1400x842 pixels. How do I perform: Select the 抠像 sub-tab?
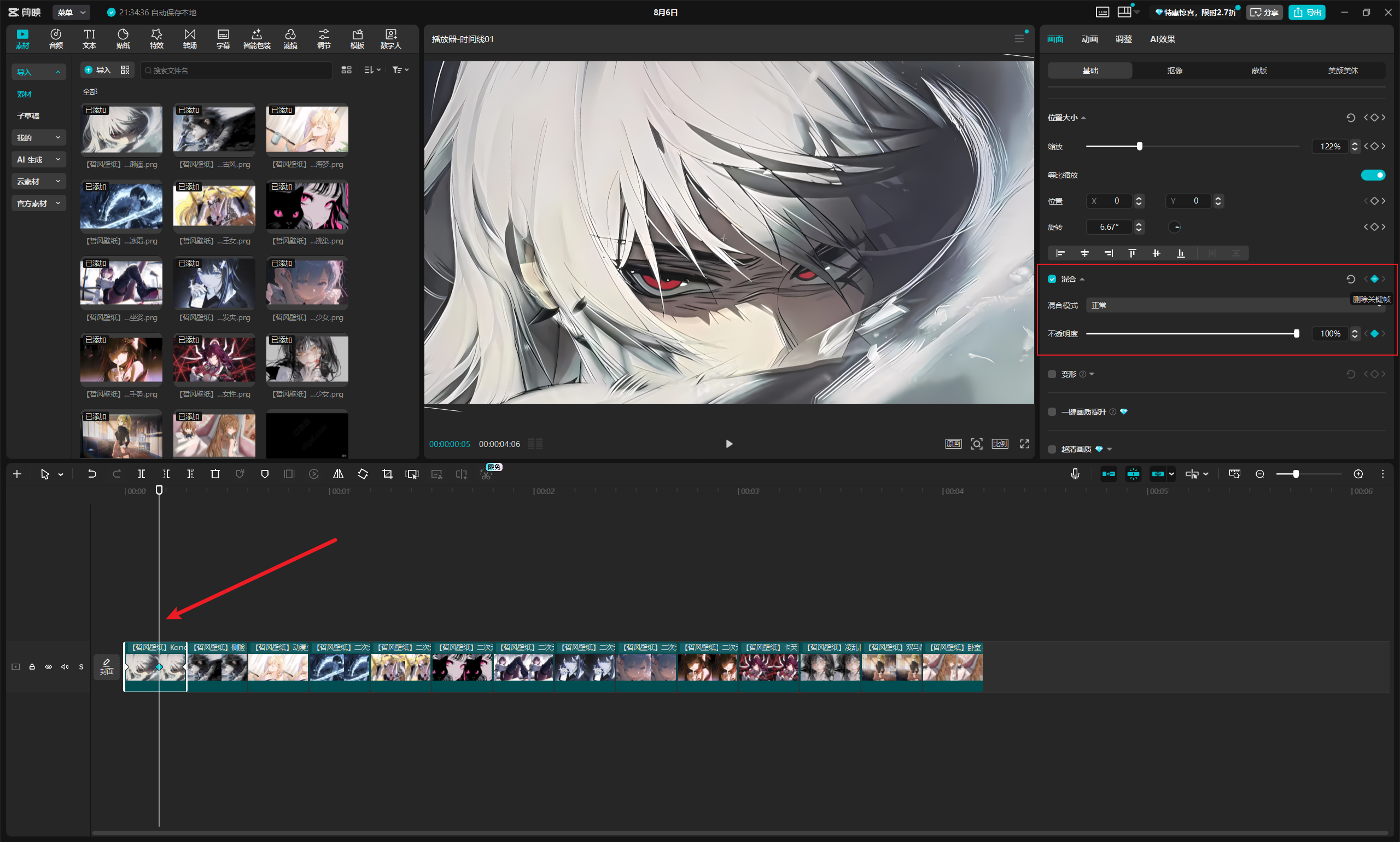point(1174,71)
